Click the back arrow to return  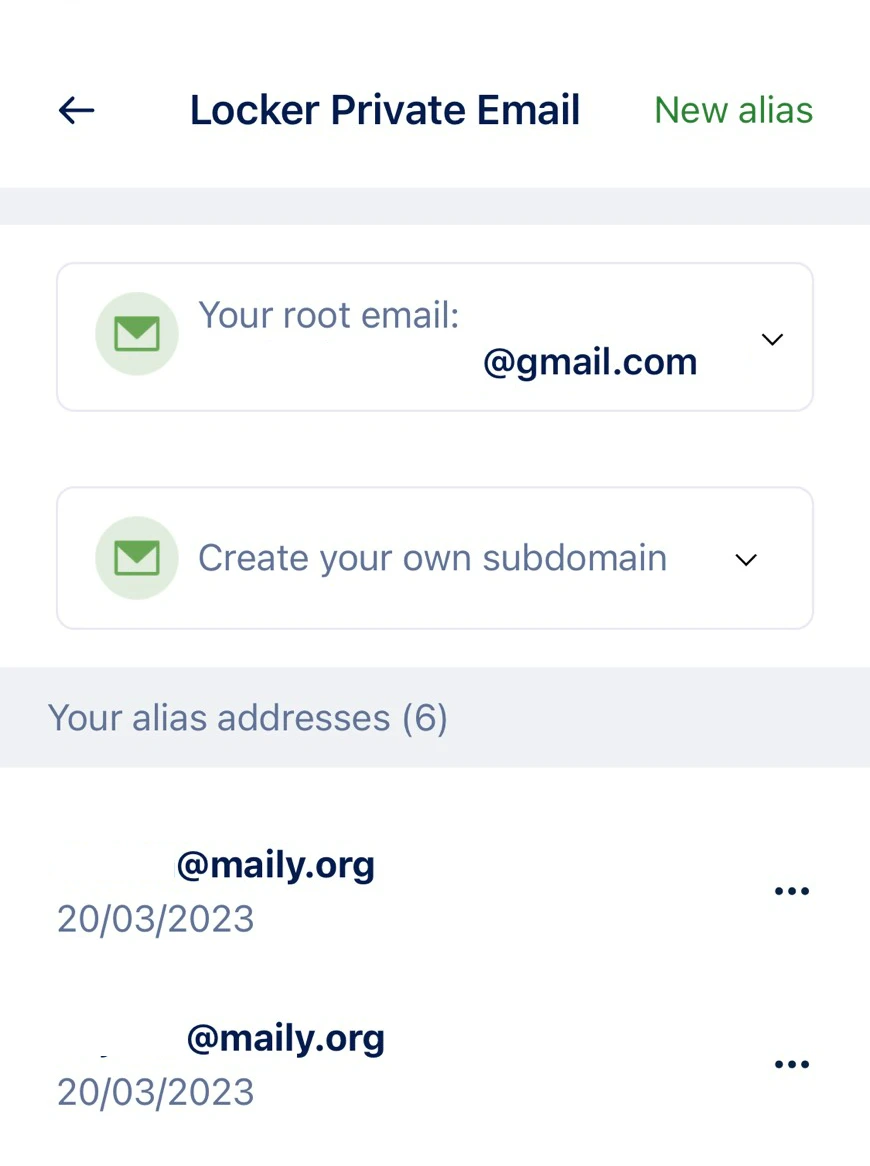pos(76,110)
